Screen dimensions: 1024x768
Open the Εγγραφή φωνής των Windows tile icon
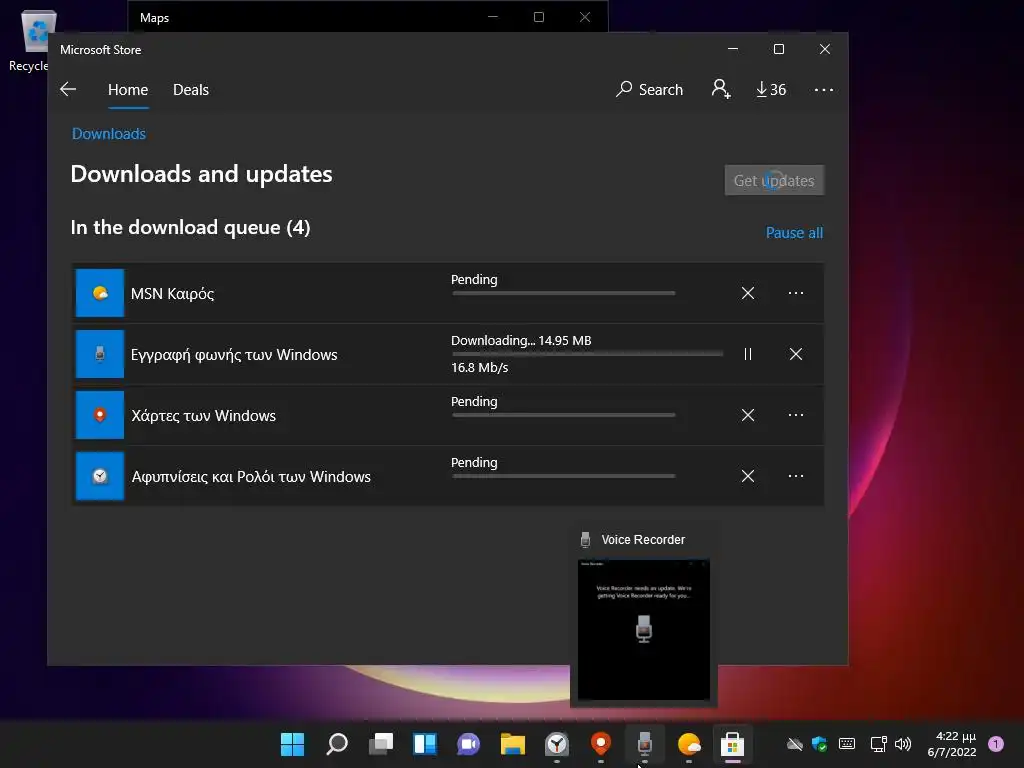[100, 354]
